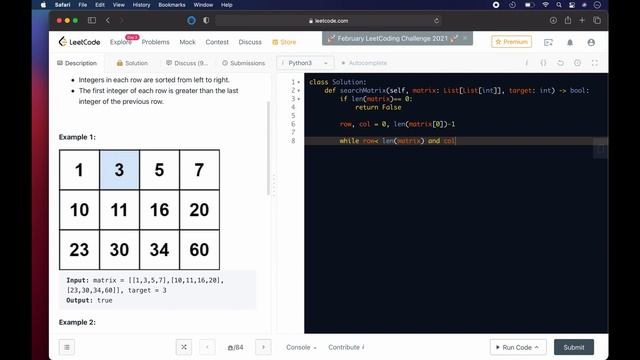
Task: Click the 'Example 2:' heading
Action: pyautogui.click(x=77, y=322)
